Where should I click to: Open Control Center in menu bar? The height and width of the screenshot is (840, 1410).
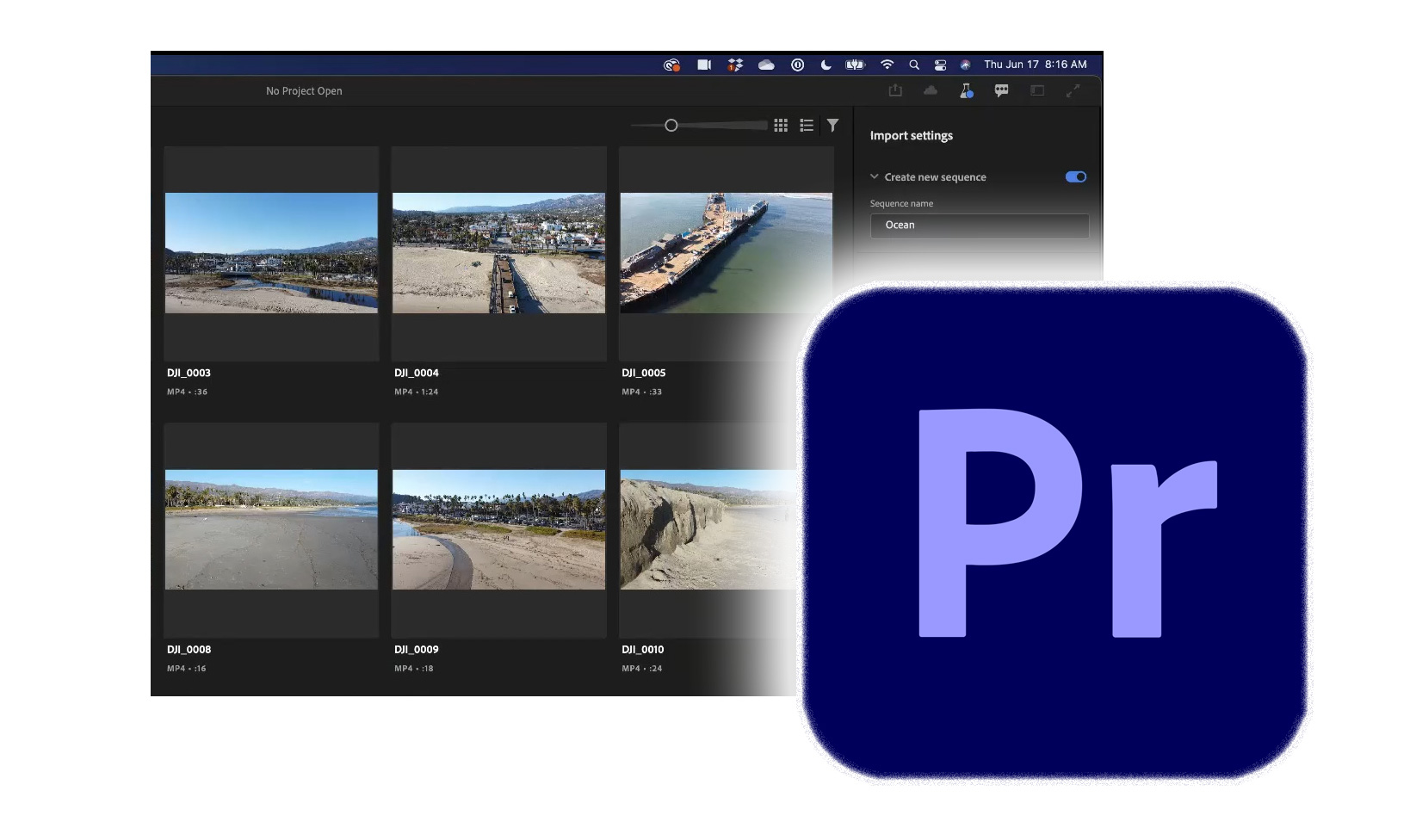(940, 65)
